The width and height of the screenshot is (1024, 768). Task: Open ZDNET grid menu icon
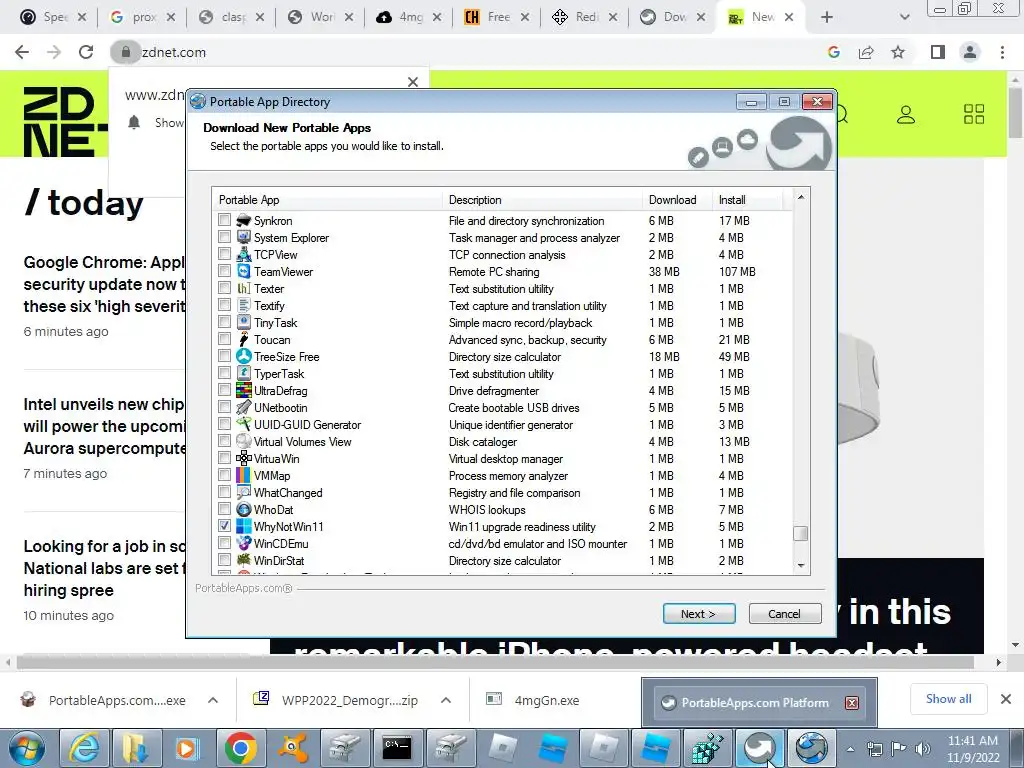pyautogui.click(x=974, y=114)
